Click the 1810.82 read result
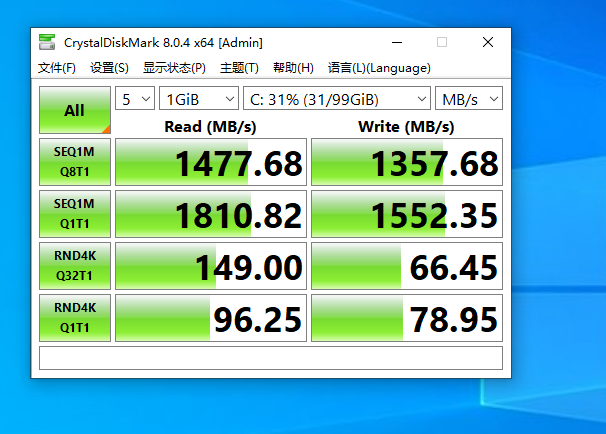 tap(211, 214)
